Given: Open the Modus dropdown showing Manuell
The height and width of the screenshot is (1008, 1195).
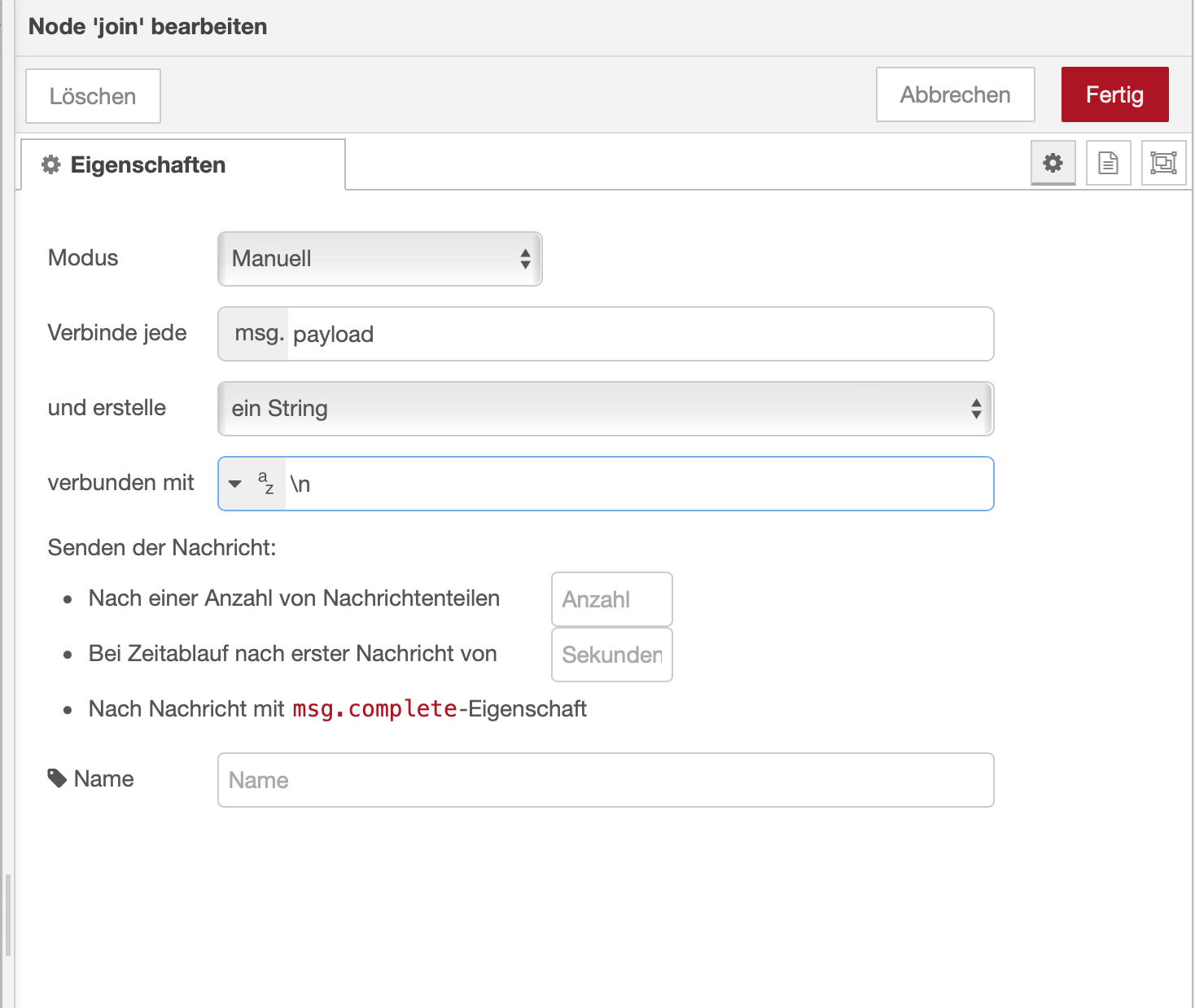Looking at the screenshot, I should [x=379, y=259].
